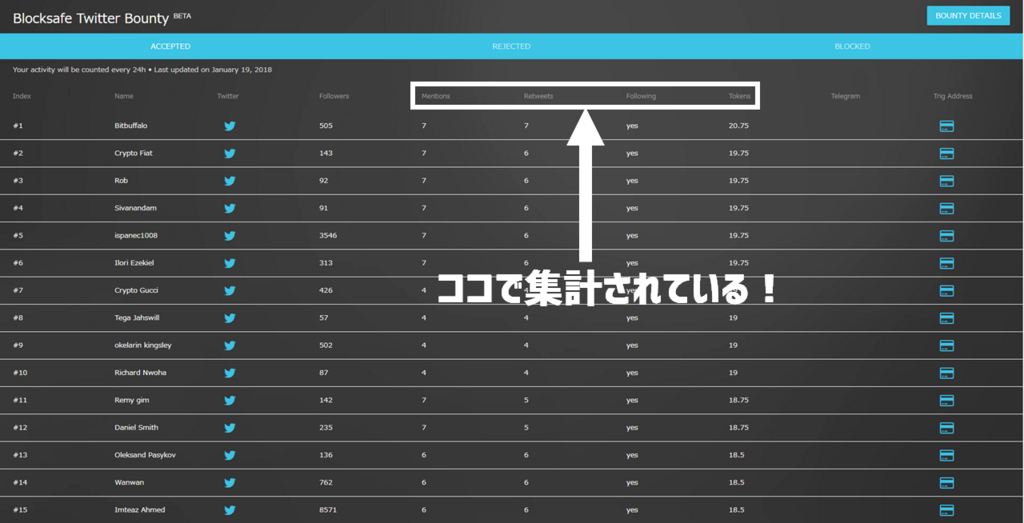Click the Twitter column header
This screenshot has width=1024, height=523.
pyautogui.click(x=228, y=96)
